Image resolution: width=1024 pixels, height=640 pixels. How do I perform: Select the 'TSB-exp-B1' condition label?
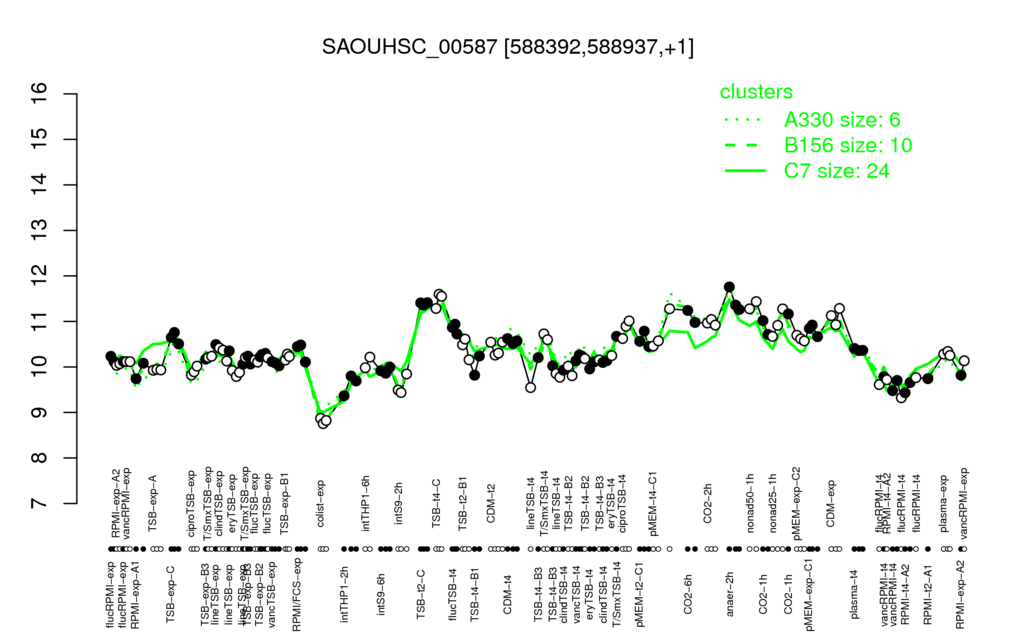click(285, 504)
